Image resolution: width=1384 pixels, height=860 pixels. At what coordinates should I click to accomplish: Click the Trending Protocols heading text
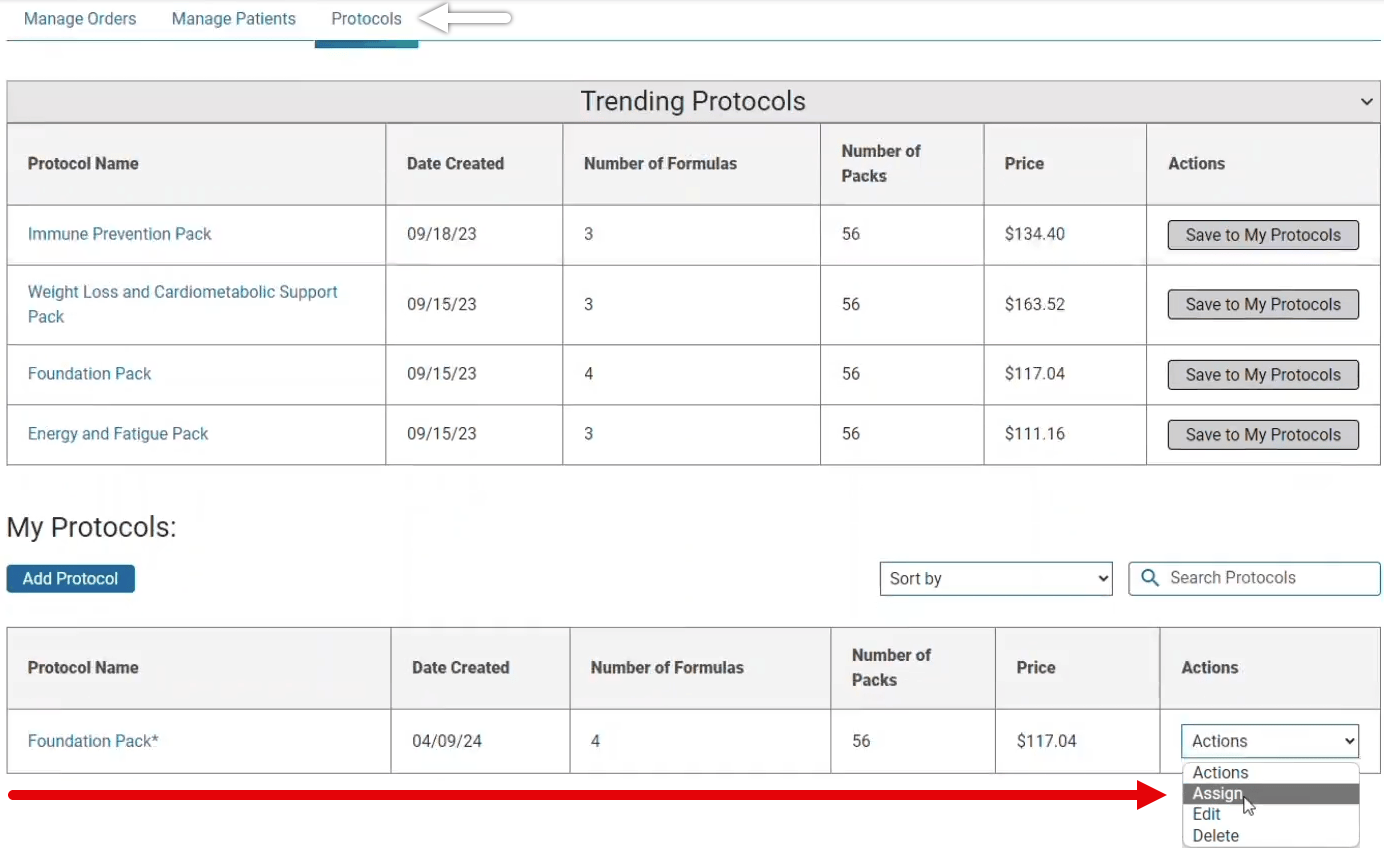(693, 101)
